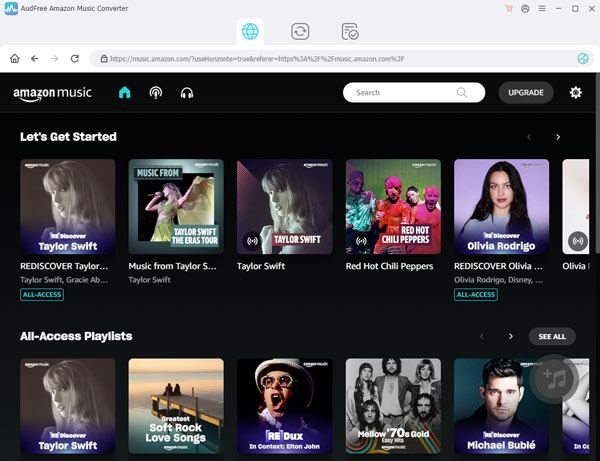
Task: Click ALL-ACCESS badge under REDISCOVER Taylor
Action: coord(42,295)
